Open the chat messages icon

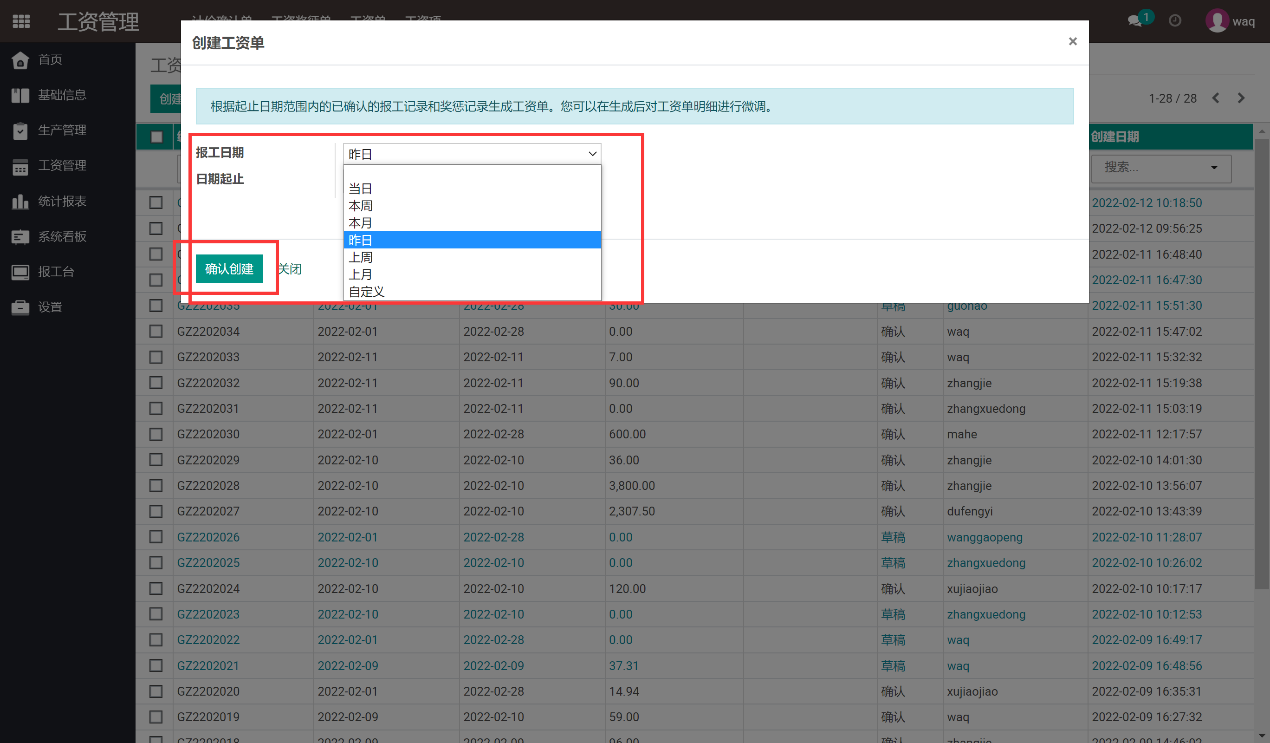pos(1135,21)
